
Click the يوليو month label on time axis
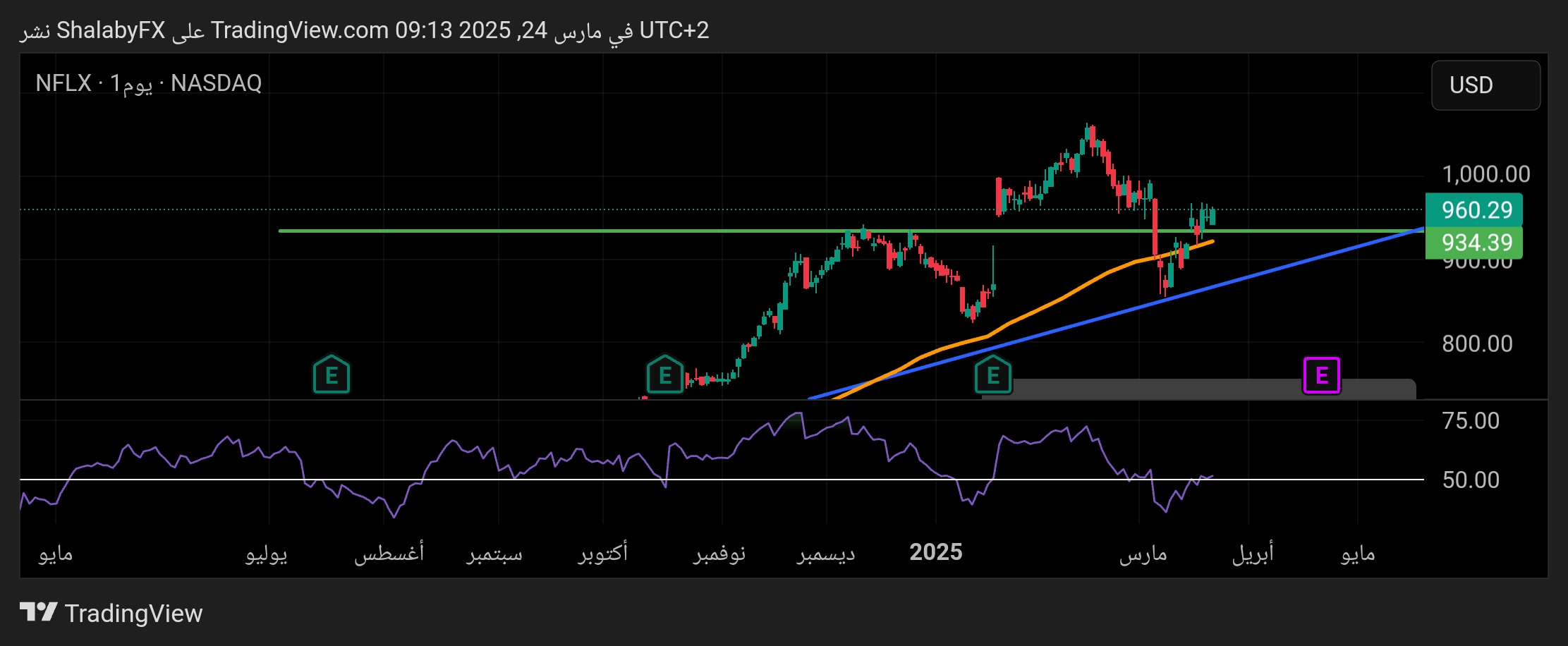tap(266, 554)
